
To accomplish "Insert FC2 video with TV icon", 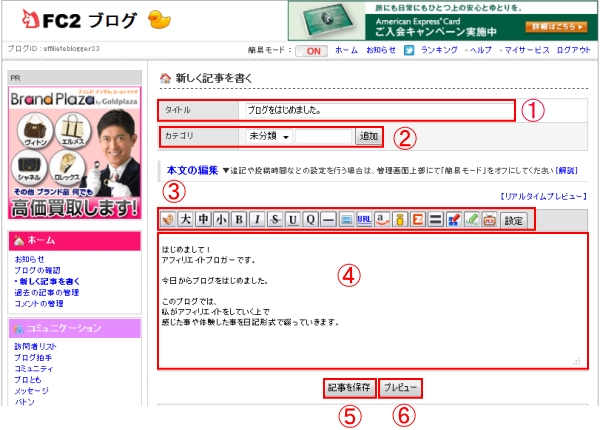I will coord(489,220).
